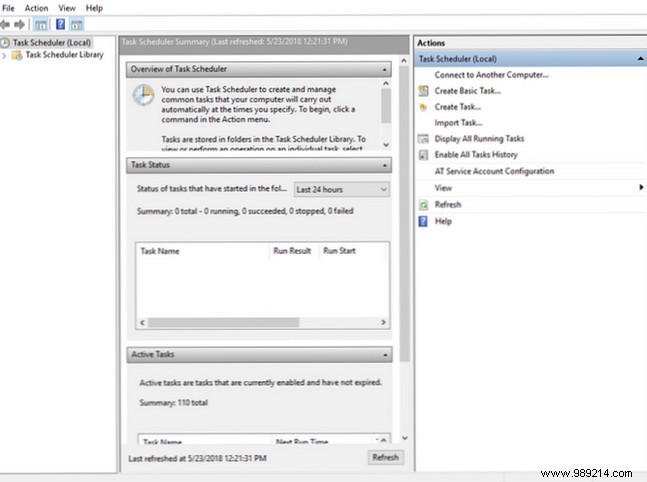
Task: Expand the Task Scheduler Library tree node
Action: tap(6, 56)
